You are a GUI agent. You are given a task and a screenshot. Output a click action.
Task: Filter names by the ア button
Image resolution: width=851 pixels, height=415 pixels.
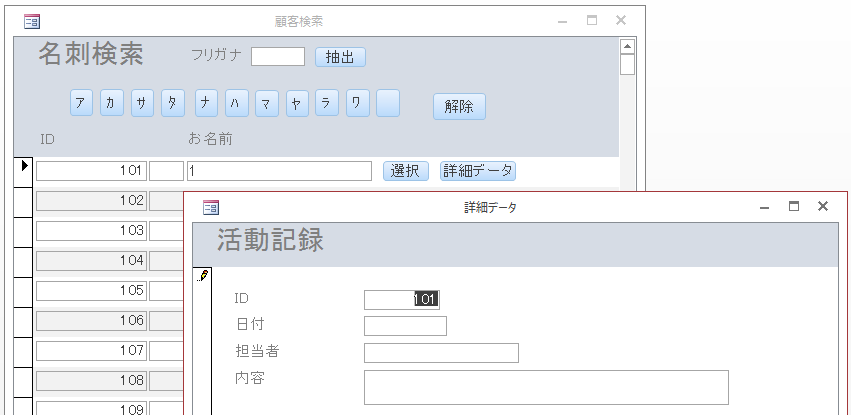(x=81, y=103)
